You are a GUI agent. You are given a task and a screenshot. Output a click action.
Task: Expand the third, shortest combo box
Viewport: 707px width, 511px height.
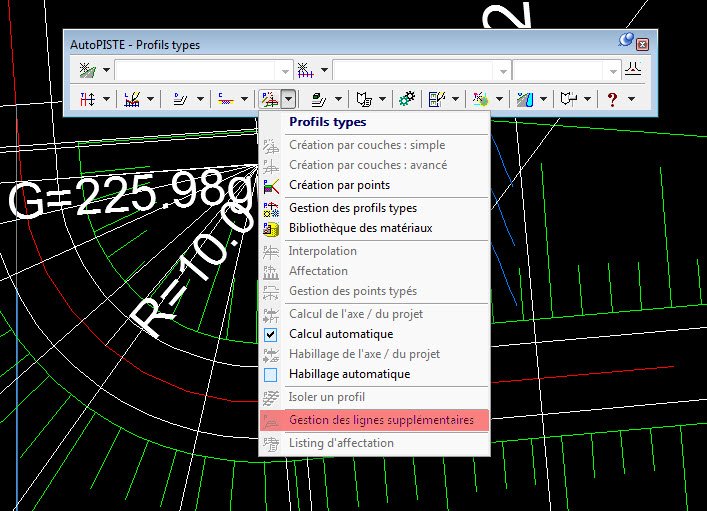613,71
